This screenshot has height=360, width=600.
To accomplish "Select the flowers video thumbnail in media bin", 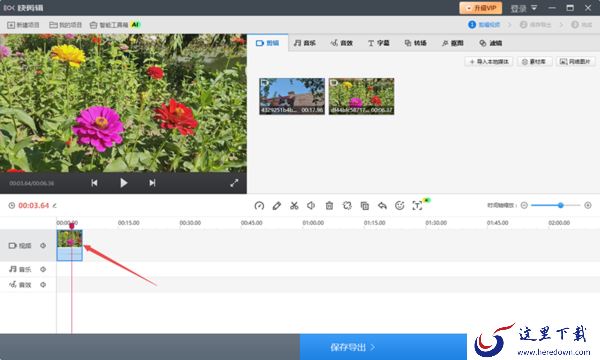I will [361, 96].
